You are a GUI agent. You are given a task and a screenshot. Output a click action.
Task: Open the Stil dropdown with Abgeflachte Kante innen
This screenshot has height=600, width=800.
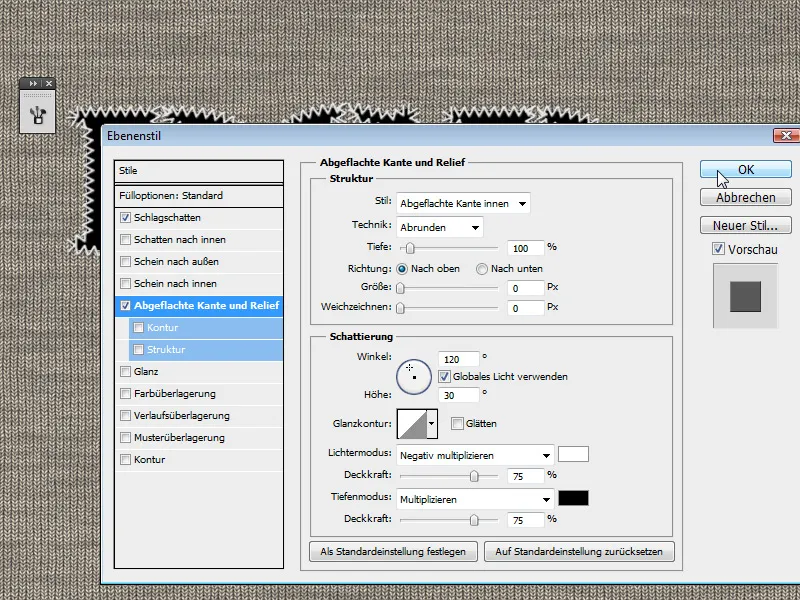(x=463, y=204)
